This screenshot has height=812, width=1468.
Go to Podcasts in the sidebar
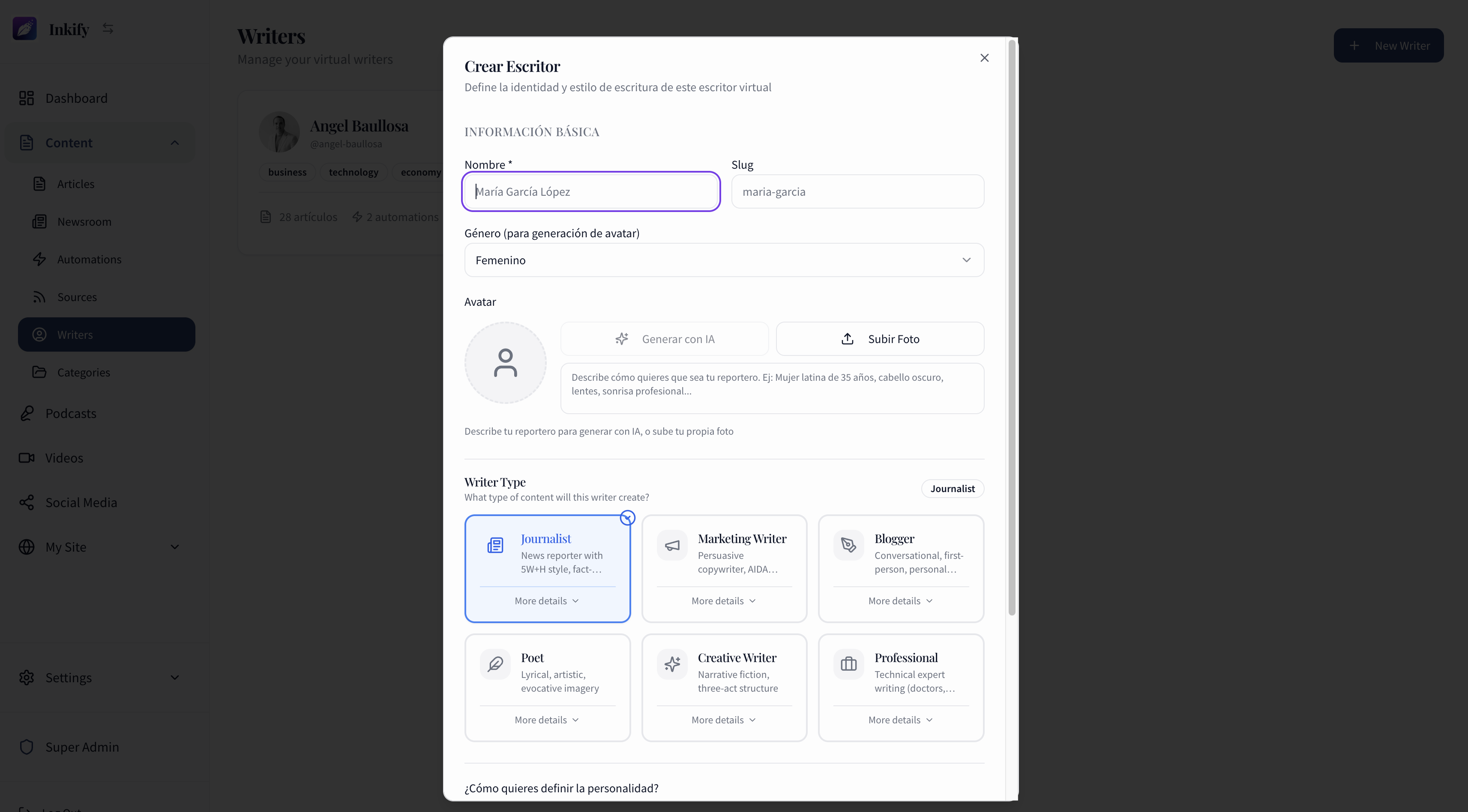coord(71,413)
